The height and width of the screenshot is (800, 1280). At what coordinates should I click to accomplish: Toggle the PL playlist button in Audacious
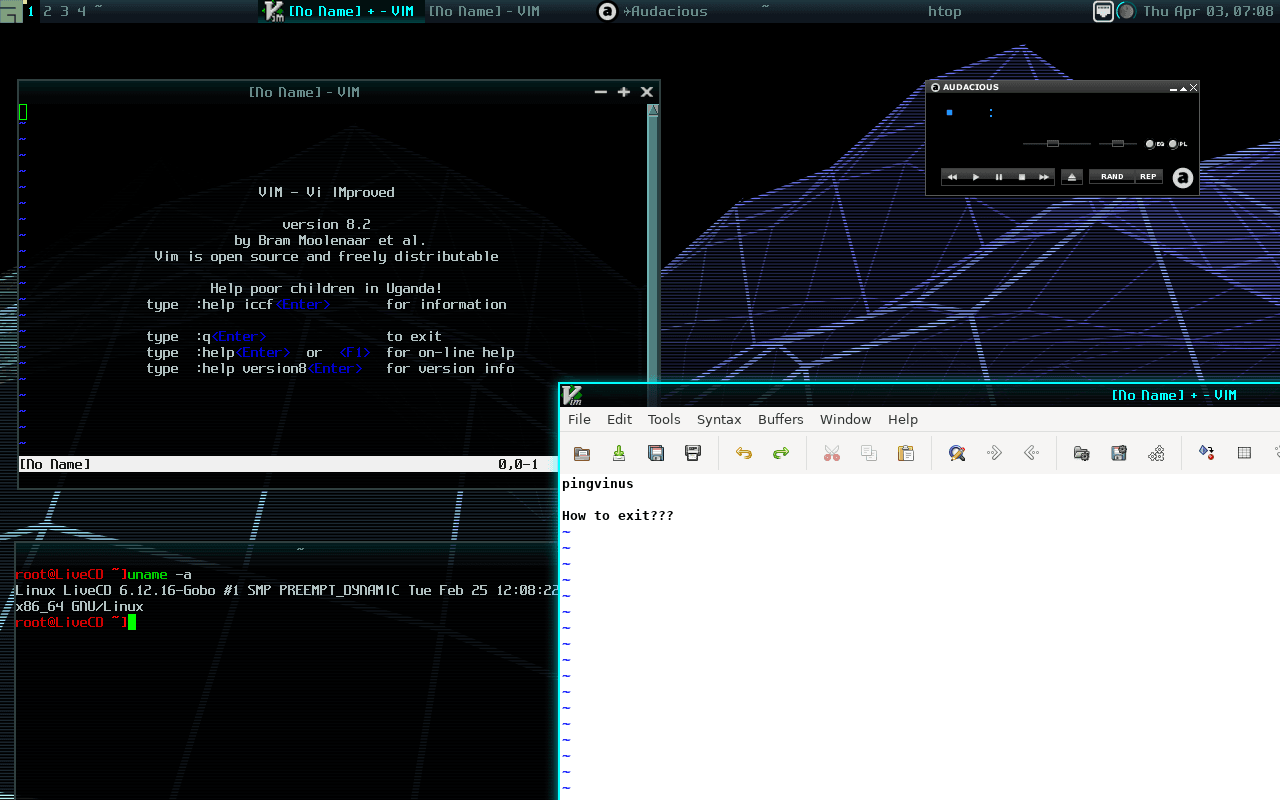coord(1178,144)
